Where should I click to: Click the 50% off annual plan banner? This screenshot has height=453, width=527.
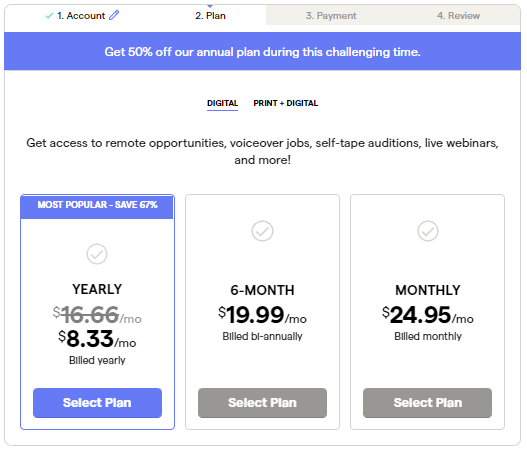pyautogui.click(x=262, y=51)
